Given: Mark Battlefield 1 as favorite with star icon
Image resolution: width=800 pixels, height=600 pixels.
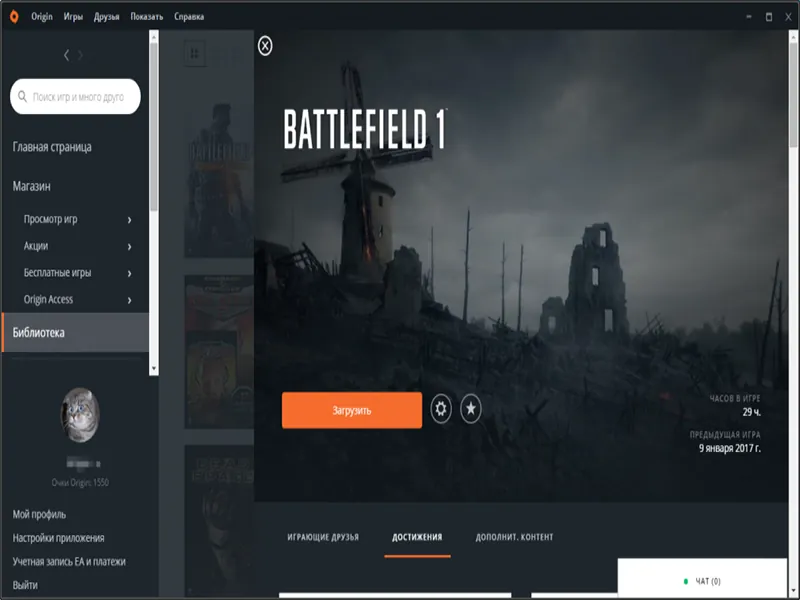Looking at the screenshot, I should click(471, 409).
